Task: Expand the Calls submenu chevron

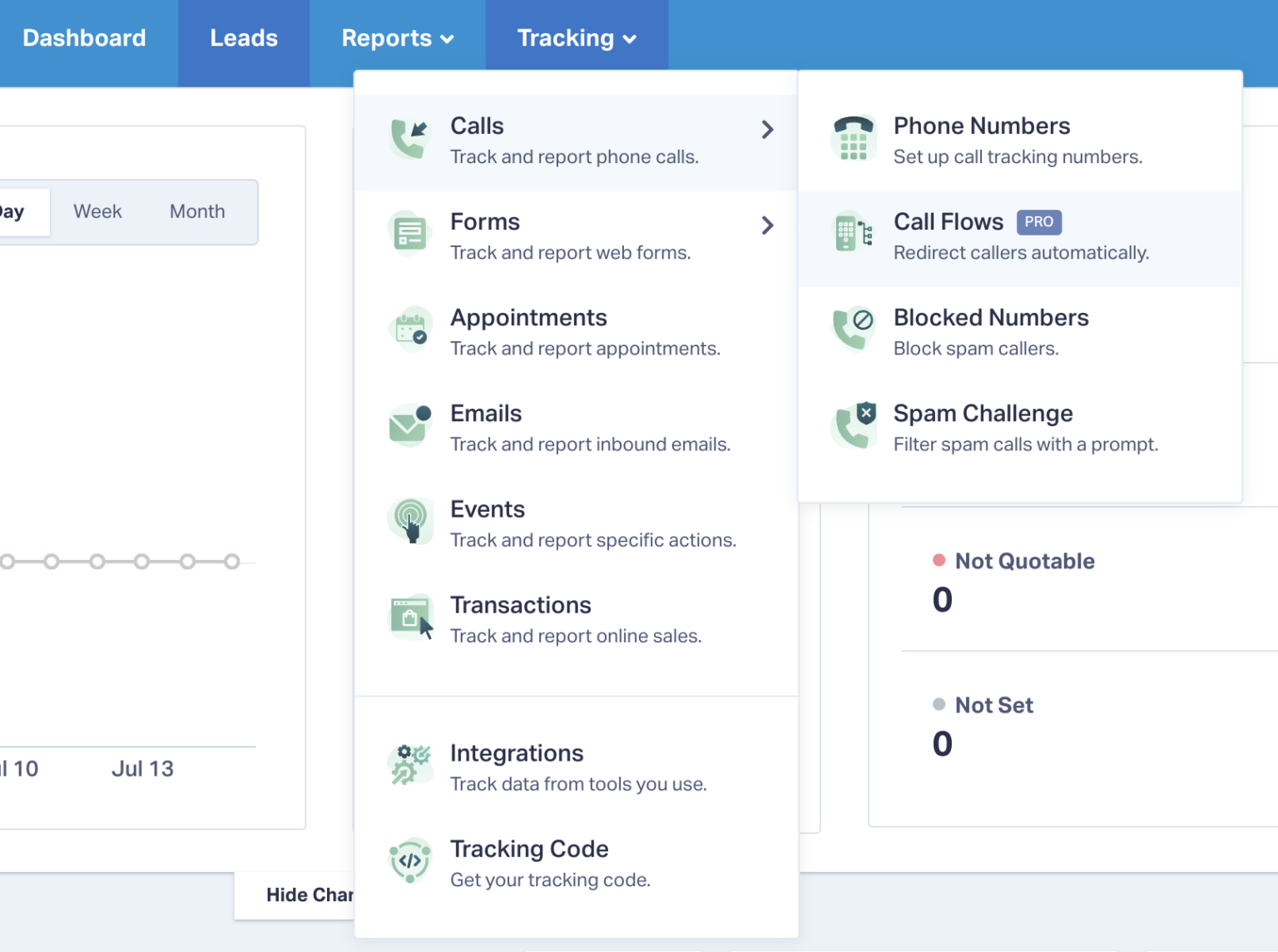Action: pos(767,130)
